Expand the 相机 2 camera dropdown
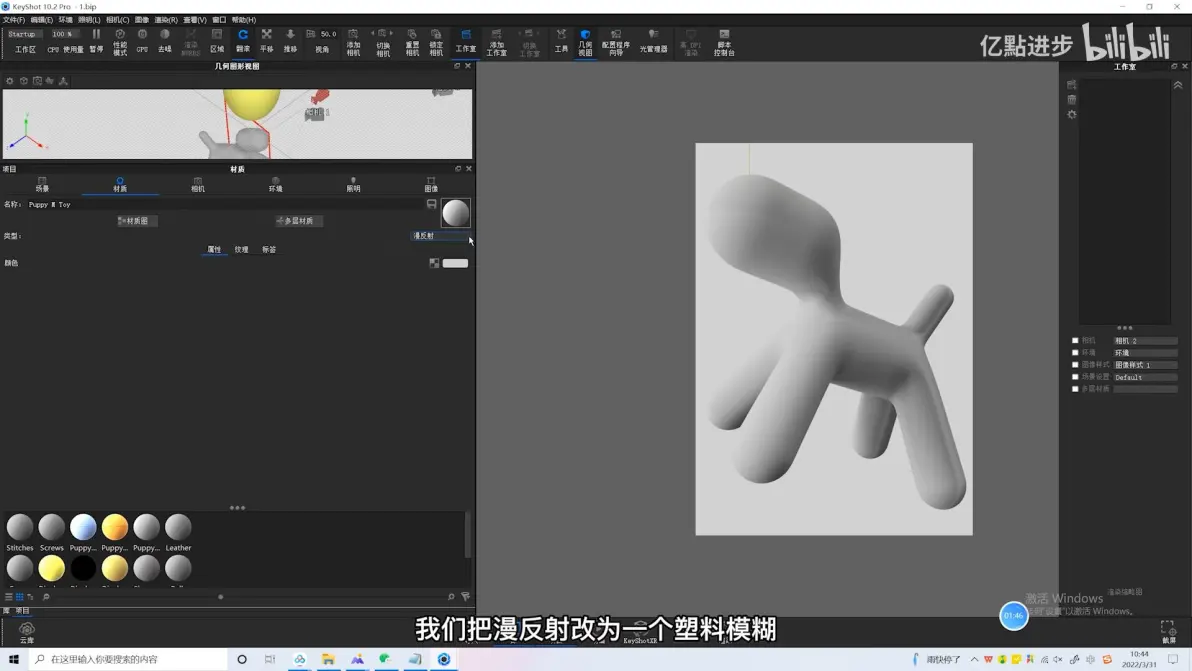This screenshot has height=671, width=1192. pyautogui.click(x=1145, y=340)
